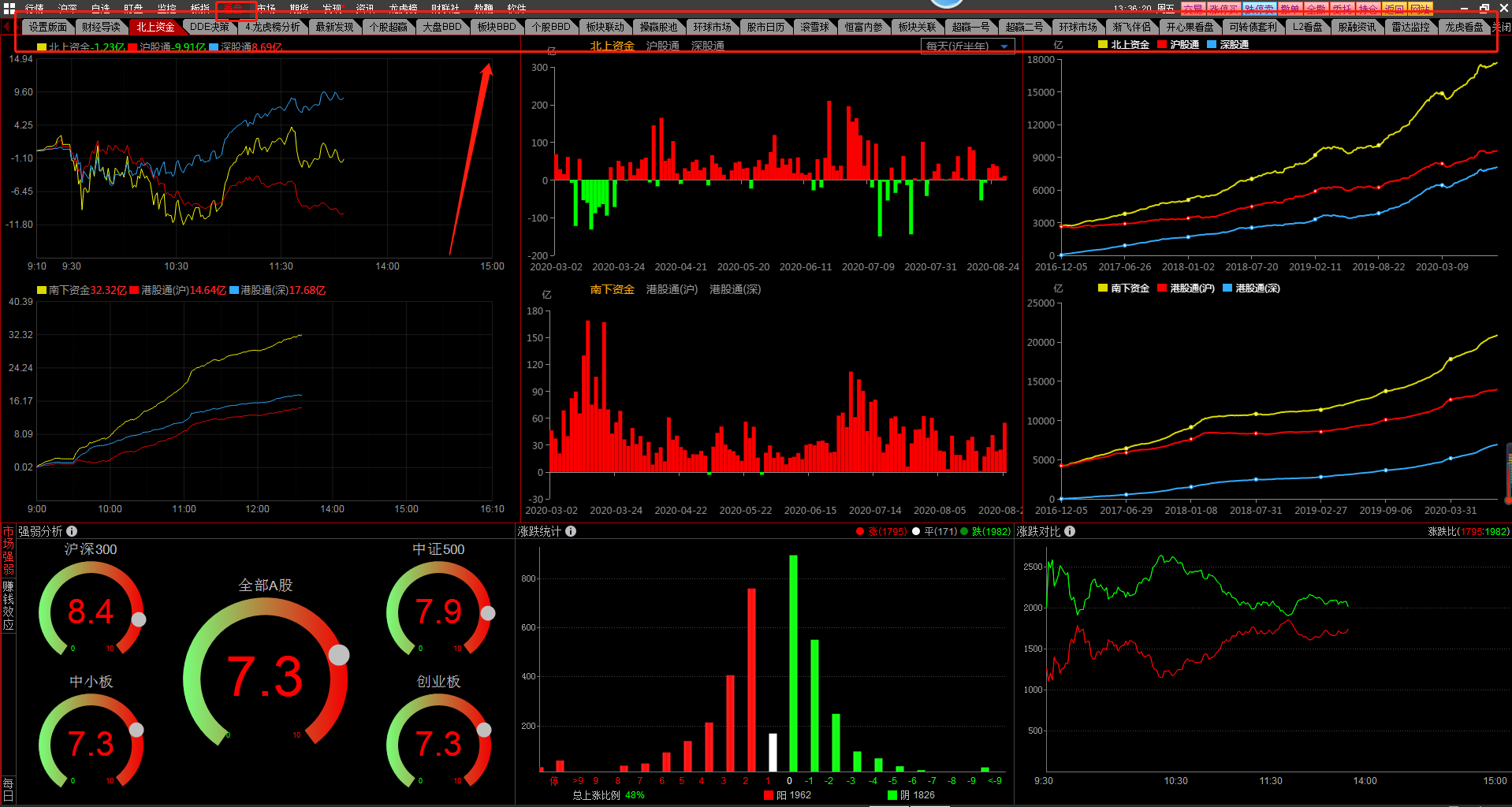1512x807 pixels.
Task: Click white 平 dot in 涨跌统计 legend
Action: point(916,532)
